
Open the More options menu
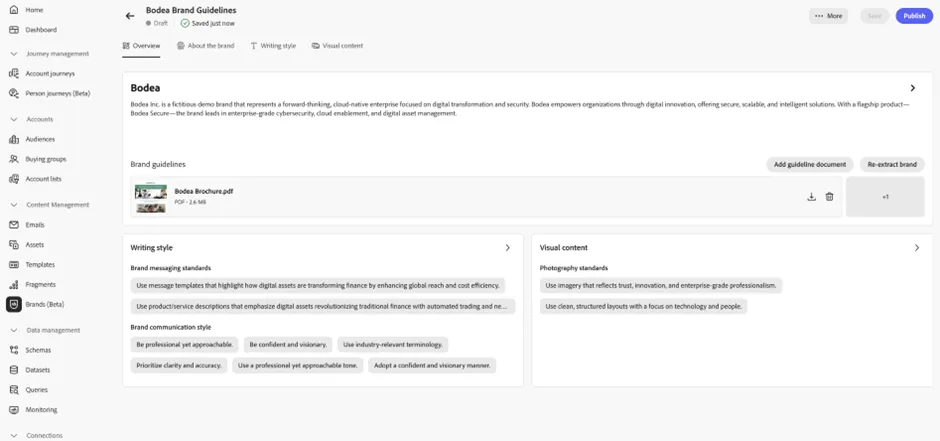[x=828, y=16]
